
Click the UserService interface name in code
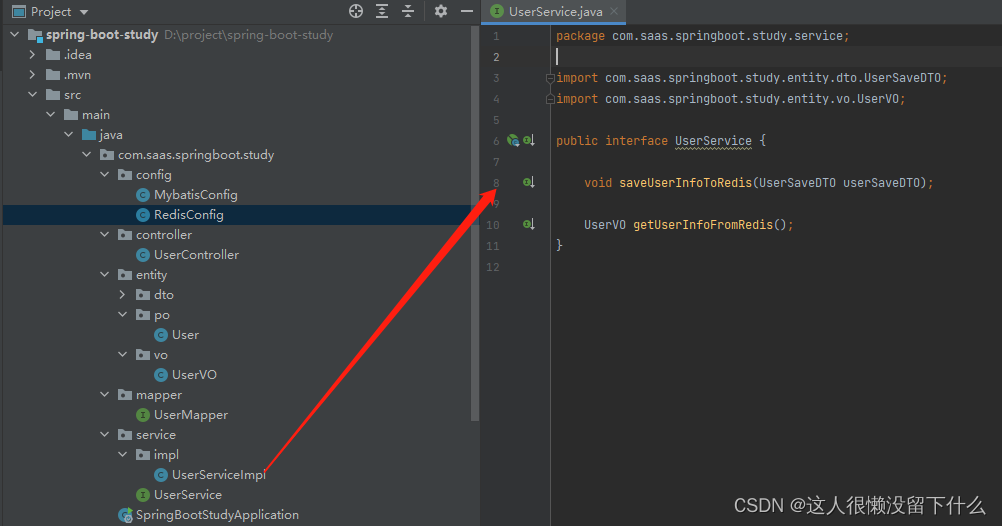click(x=713, y=141)
